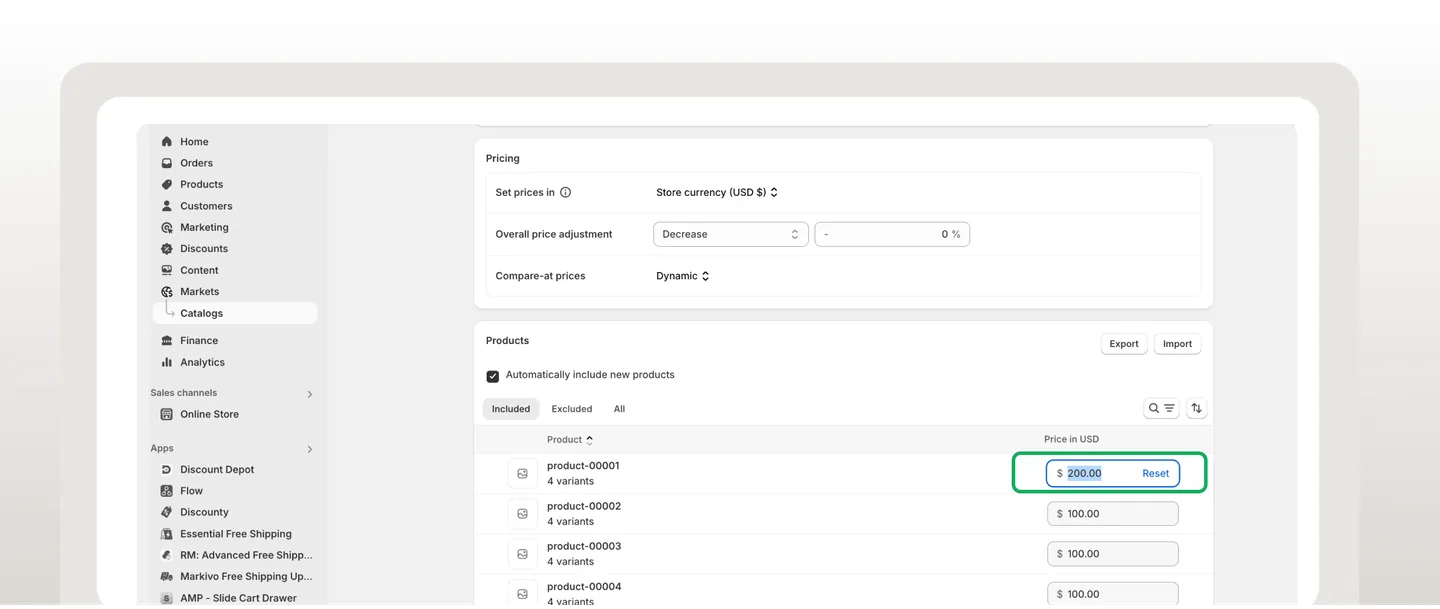Launch Discounty app icon
The width and height of the screenshot is (1440, 609).
(167, 512)
